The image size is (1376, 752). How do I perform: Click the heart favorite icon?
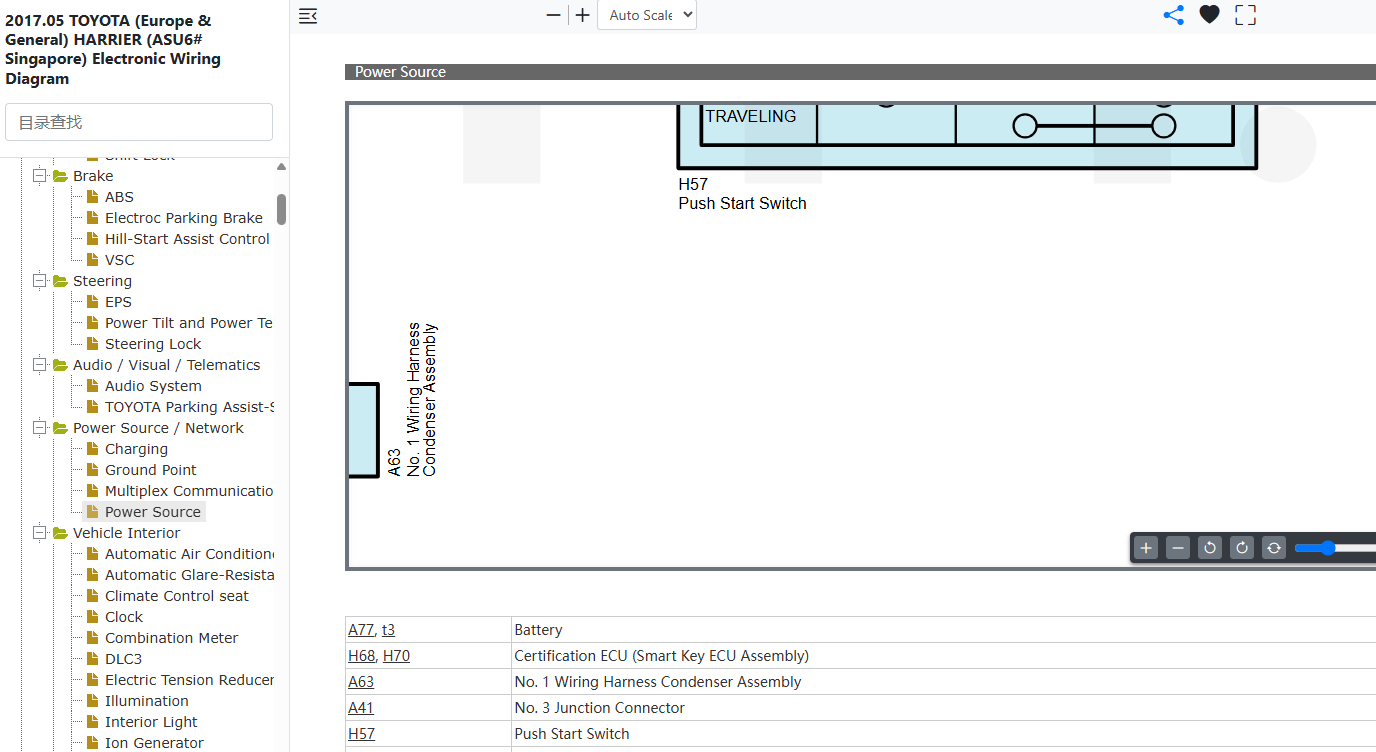[x=1210, y=15]
